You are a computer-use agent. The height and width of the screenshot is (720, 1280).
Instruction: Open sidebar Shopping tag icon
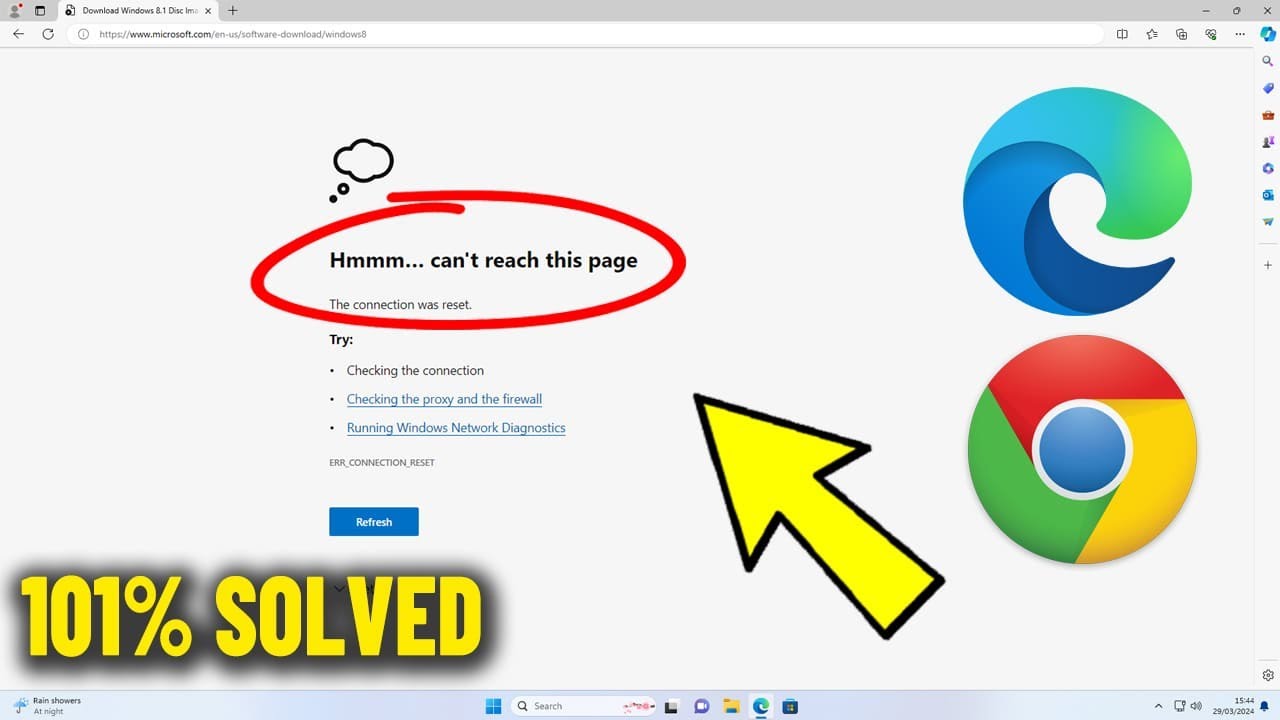(1268, 88)
